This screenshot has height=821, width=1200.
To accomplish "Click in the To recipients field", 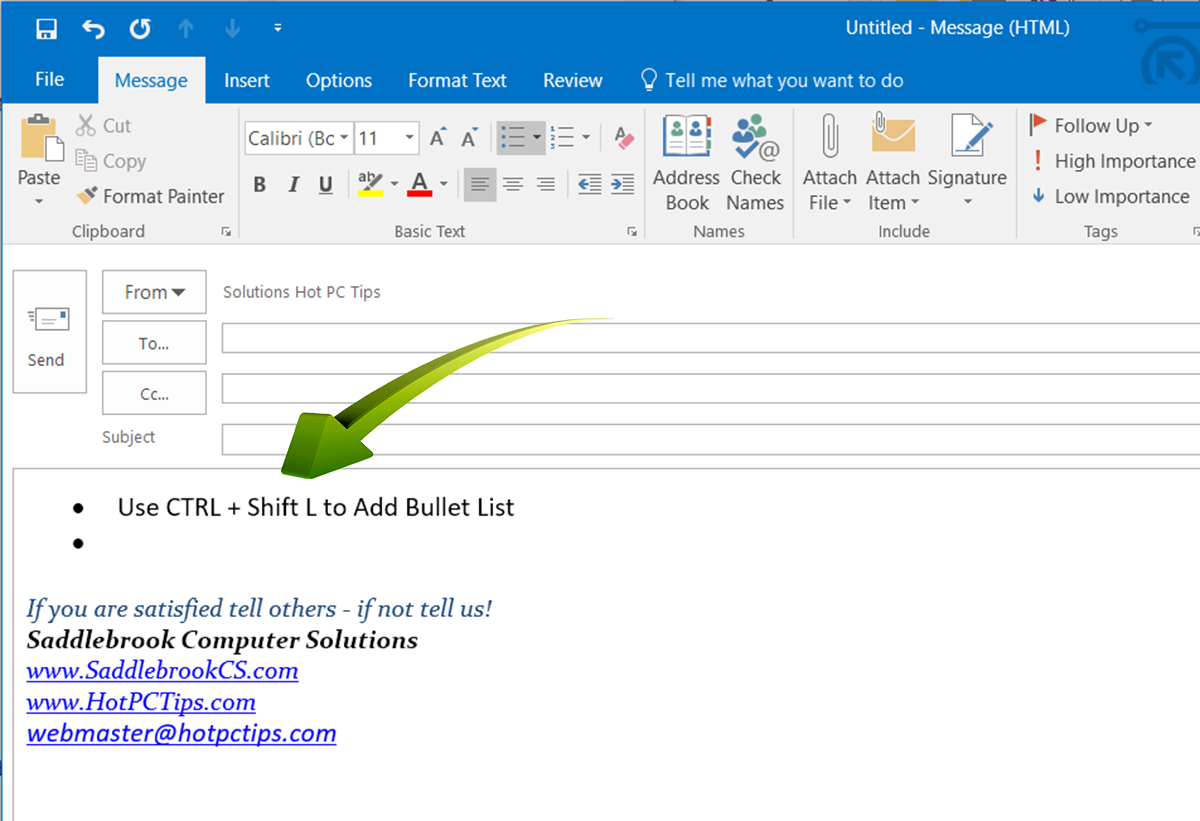I will (710, 338).
